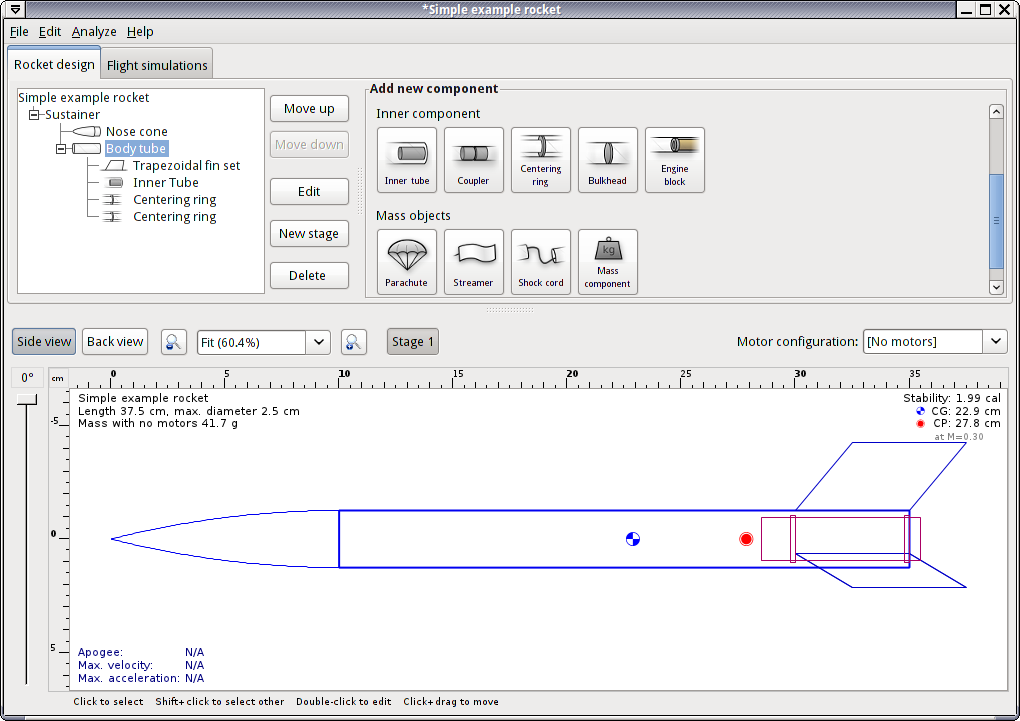1020x721 pixels.
Task: Add a Mass component
Action: (608, 262)
